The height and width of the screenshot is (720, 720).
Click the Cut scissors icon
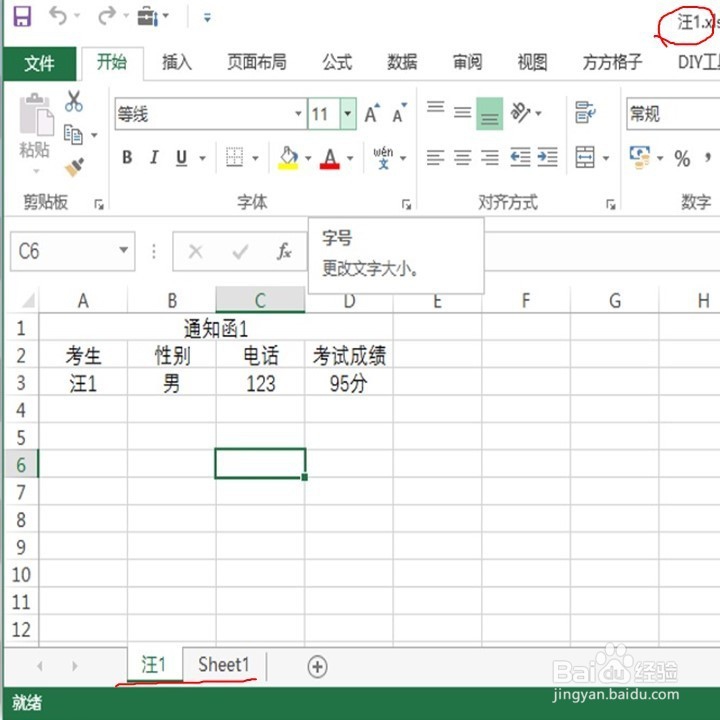[x=74, y=101]
